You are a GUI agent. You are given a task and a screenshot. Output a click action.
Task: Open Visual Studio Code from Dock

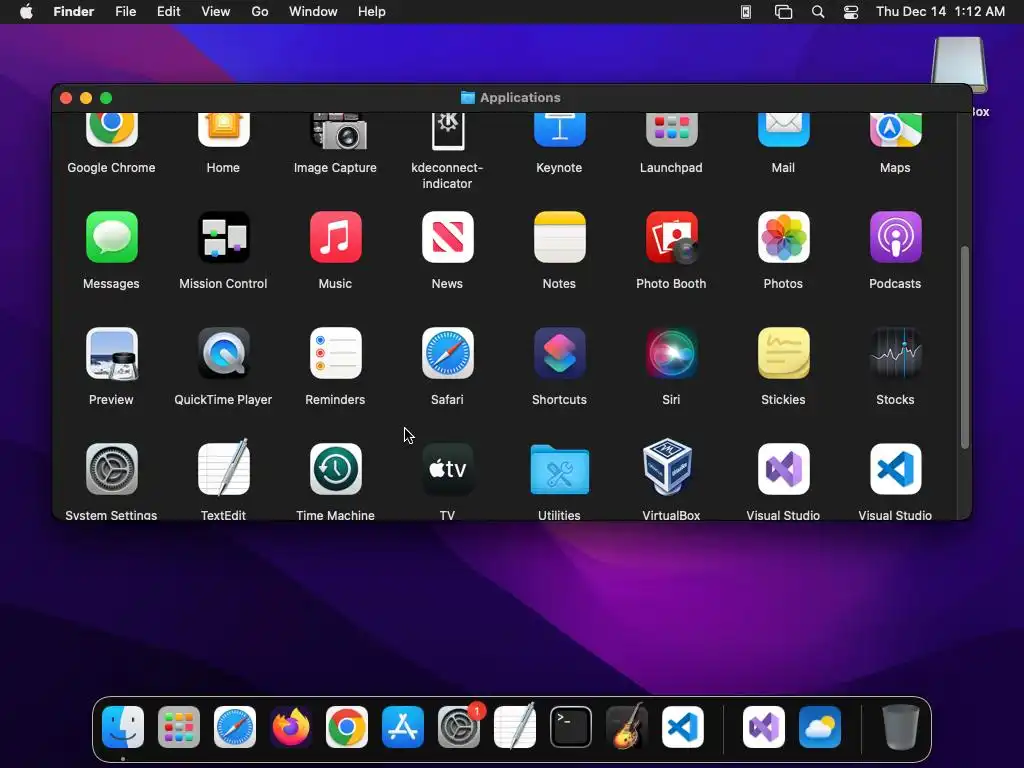[683, 727]
